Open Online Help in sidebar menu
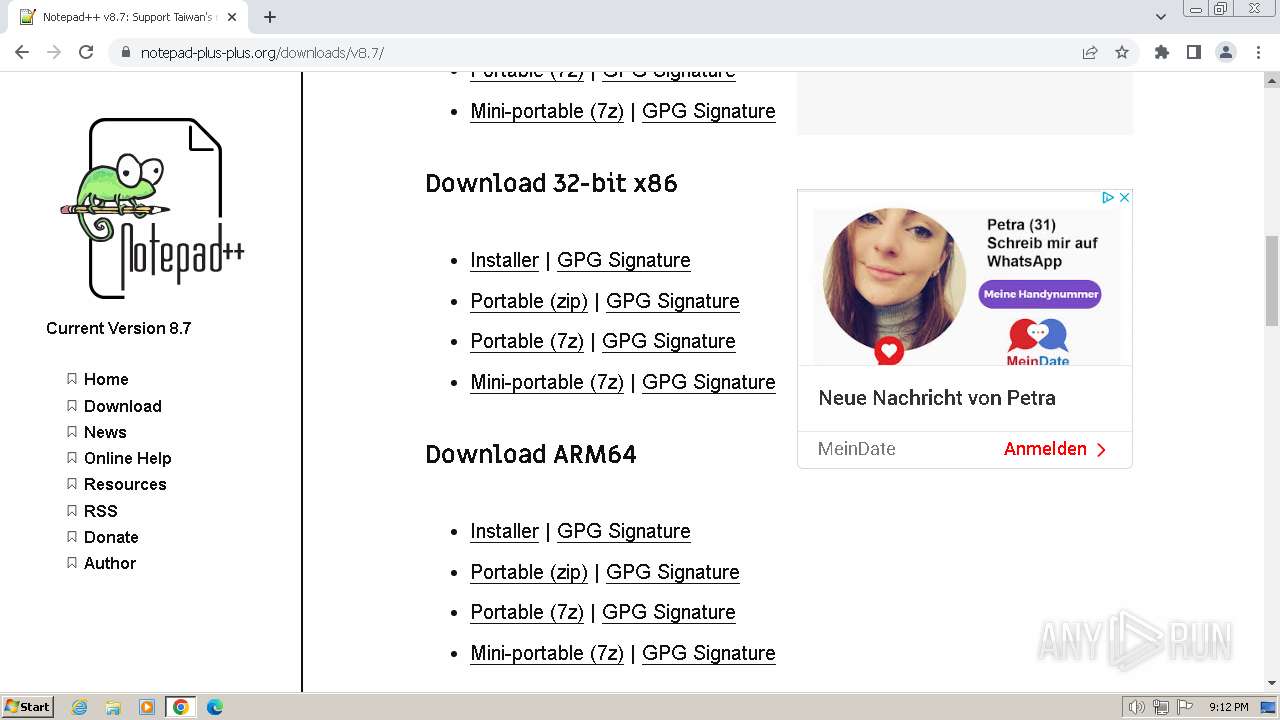1280x720 pixels. [x=128, y=458]
